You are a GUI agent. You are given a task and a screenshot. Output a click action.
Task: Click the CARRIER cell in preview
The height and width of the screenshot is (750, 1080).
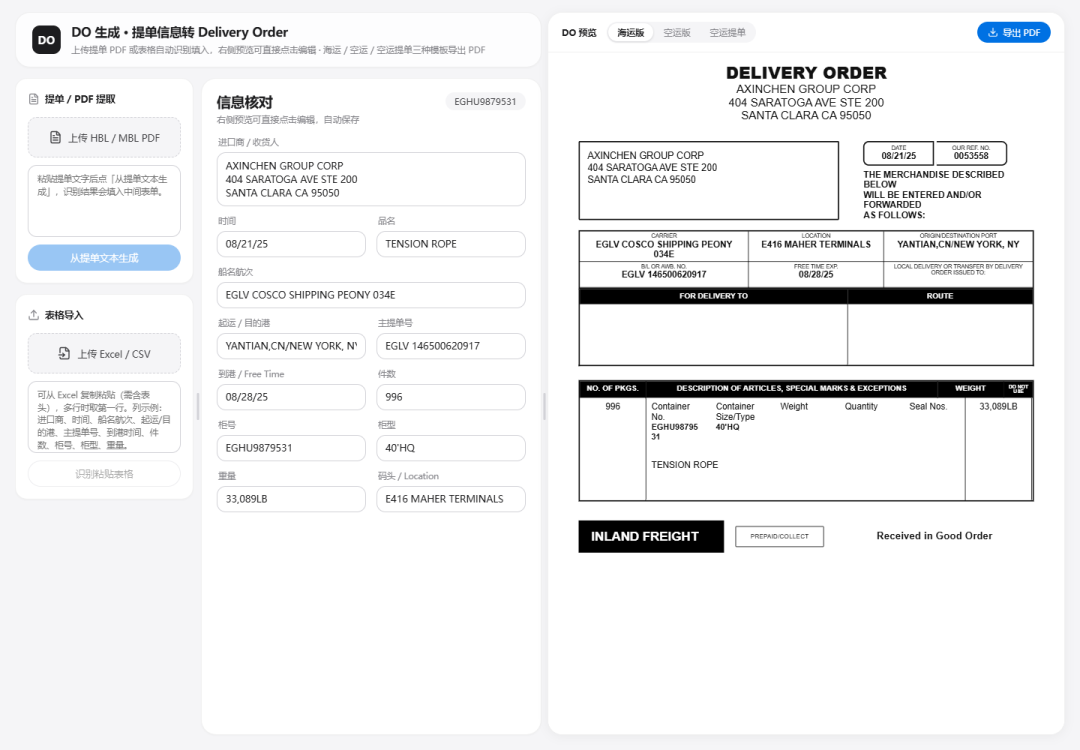(664, 246)
